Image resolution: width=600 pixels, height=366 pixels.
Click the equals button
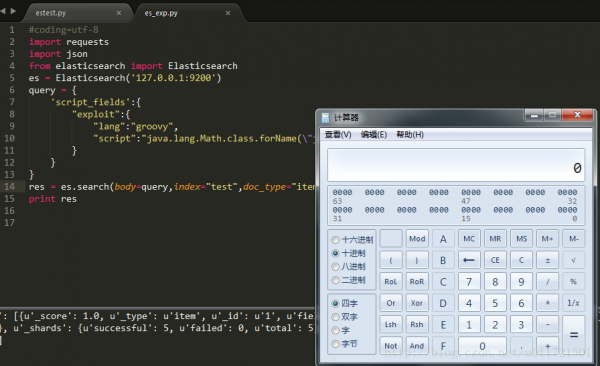click(x=574, y=335)
